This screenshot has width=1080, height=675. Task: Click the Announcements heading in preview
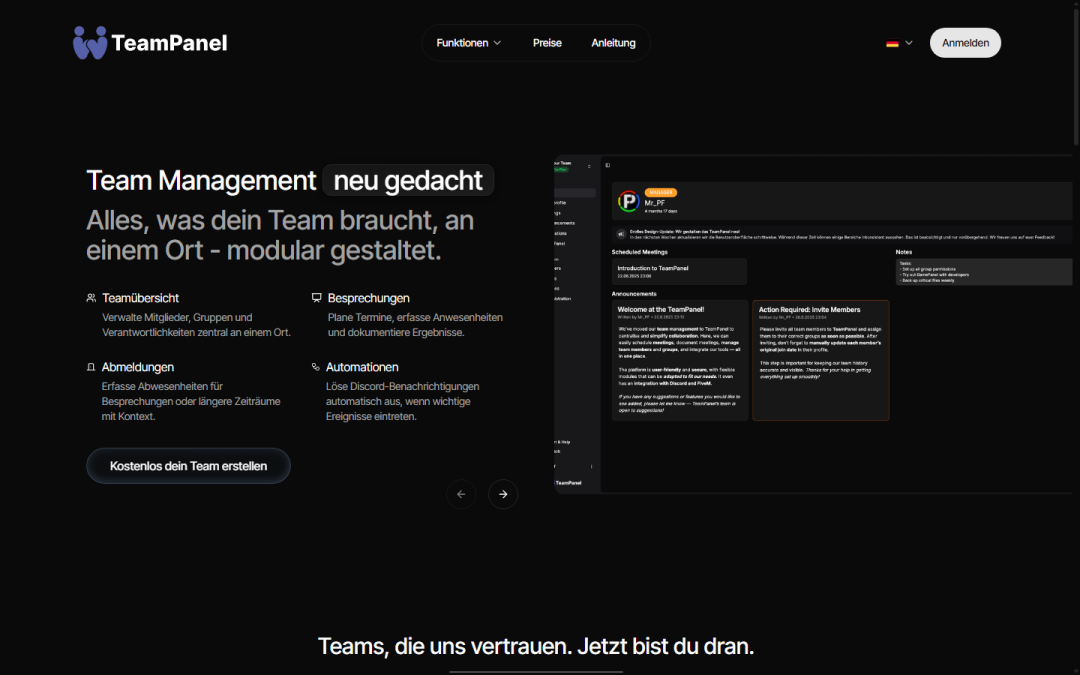634,294
